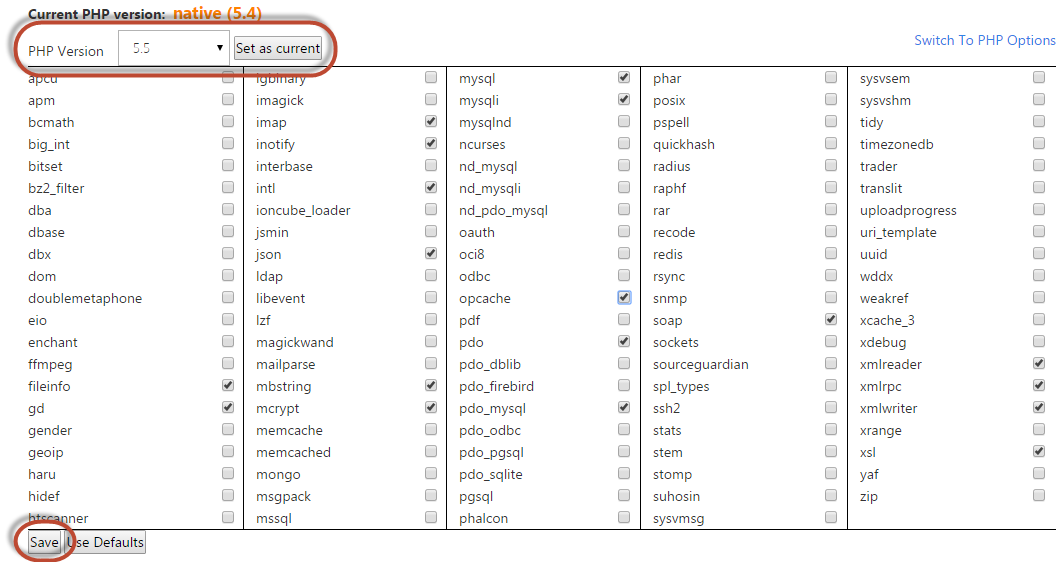The height and width of the screenshot is (562, 1064).
Task: Click the 'uri_template' extension label
Action: coord(898,233)
